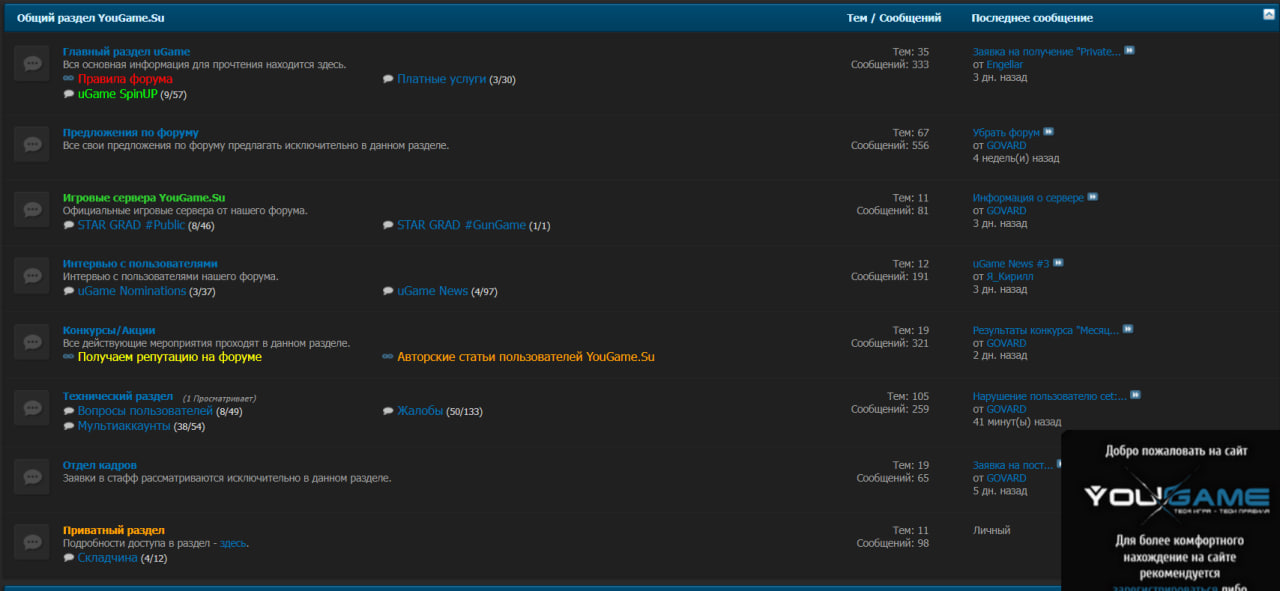The image size is (1280, 591).
Task: Click bubble icon beside STAR GRAD #Public
Action: tap(69, 225)
